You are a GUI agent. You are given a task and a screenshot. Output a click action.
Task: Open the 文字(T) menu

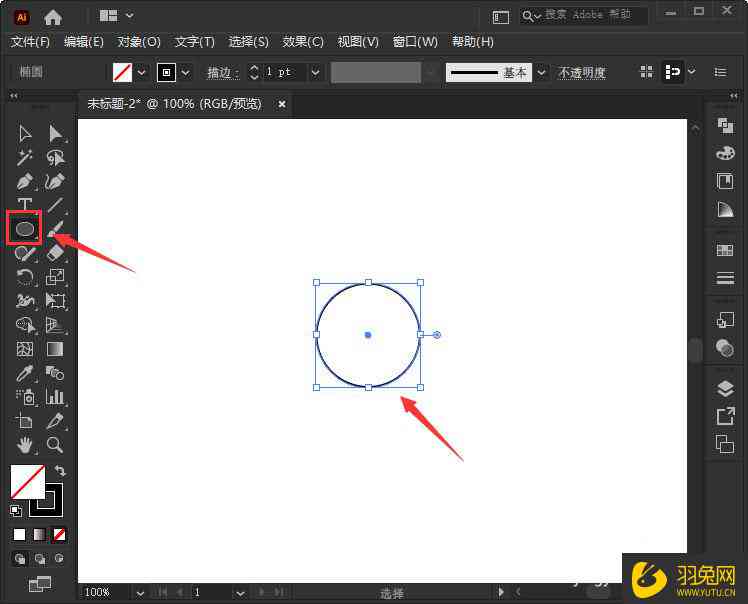pyautogui.click(x=195, y=42)
